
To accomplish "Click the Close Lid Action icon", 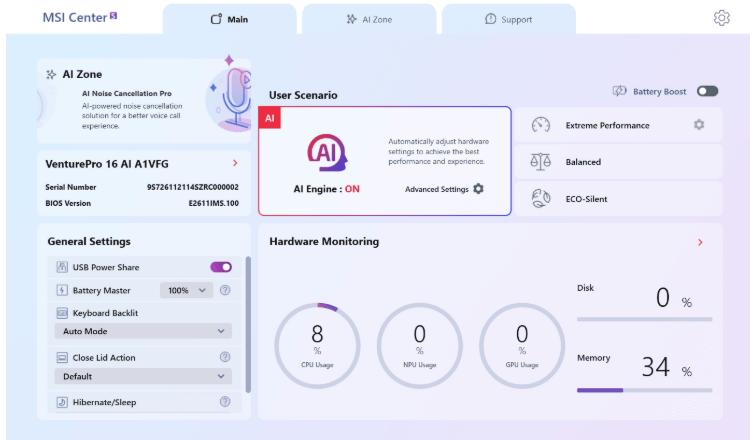I will pos(62,357).
